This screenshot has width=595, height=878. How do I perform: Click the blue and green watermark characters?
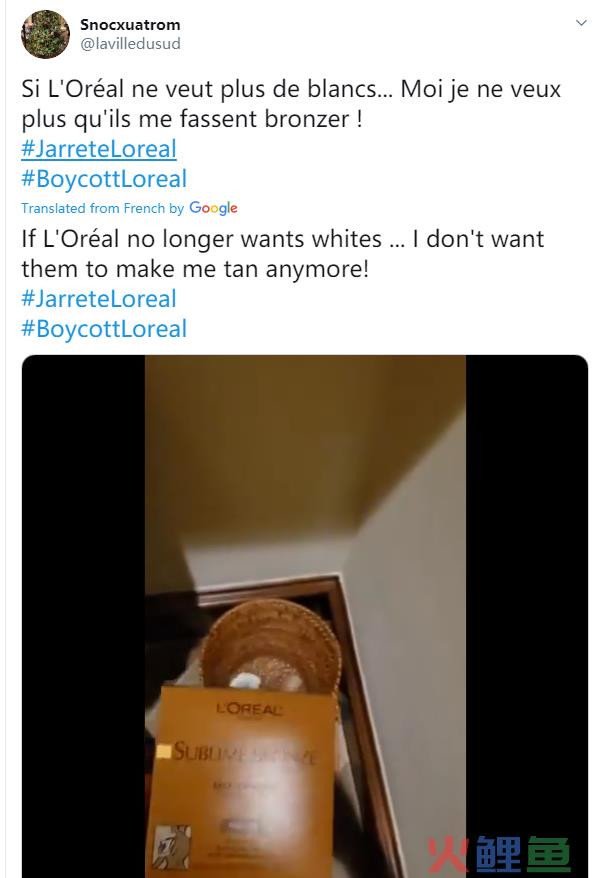(x=522, y=856)
